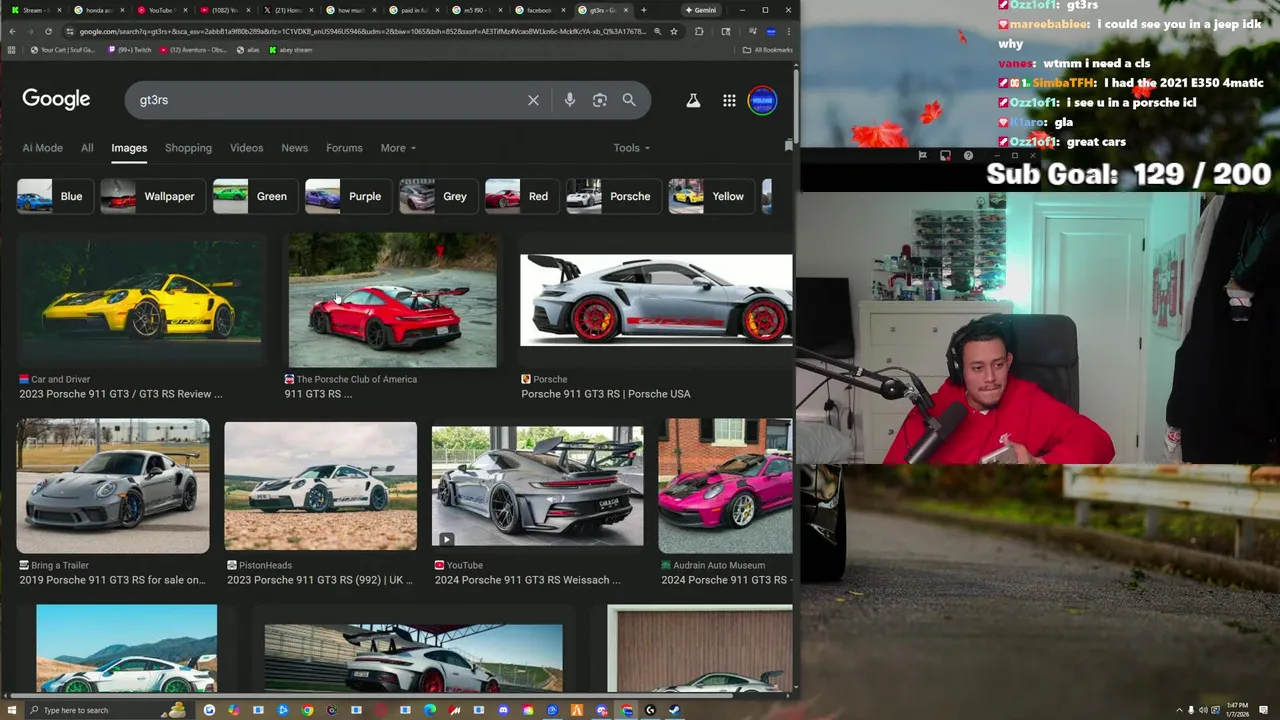
Task: Switch to Forums results tab
Action: click(344, 148)
